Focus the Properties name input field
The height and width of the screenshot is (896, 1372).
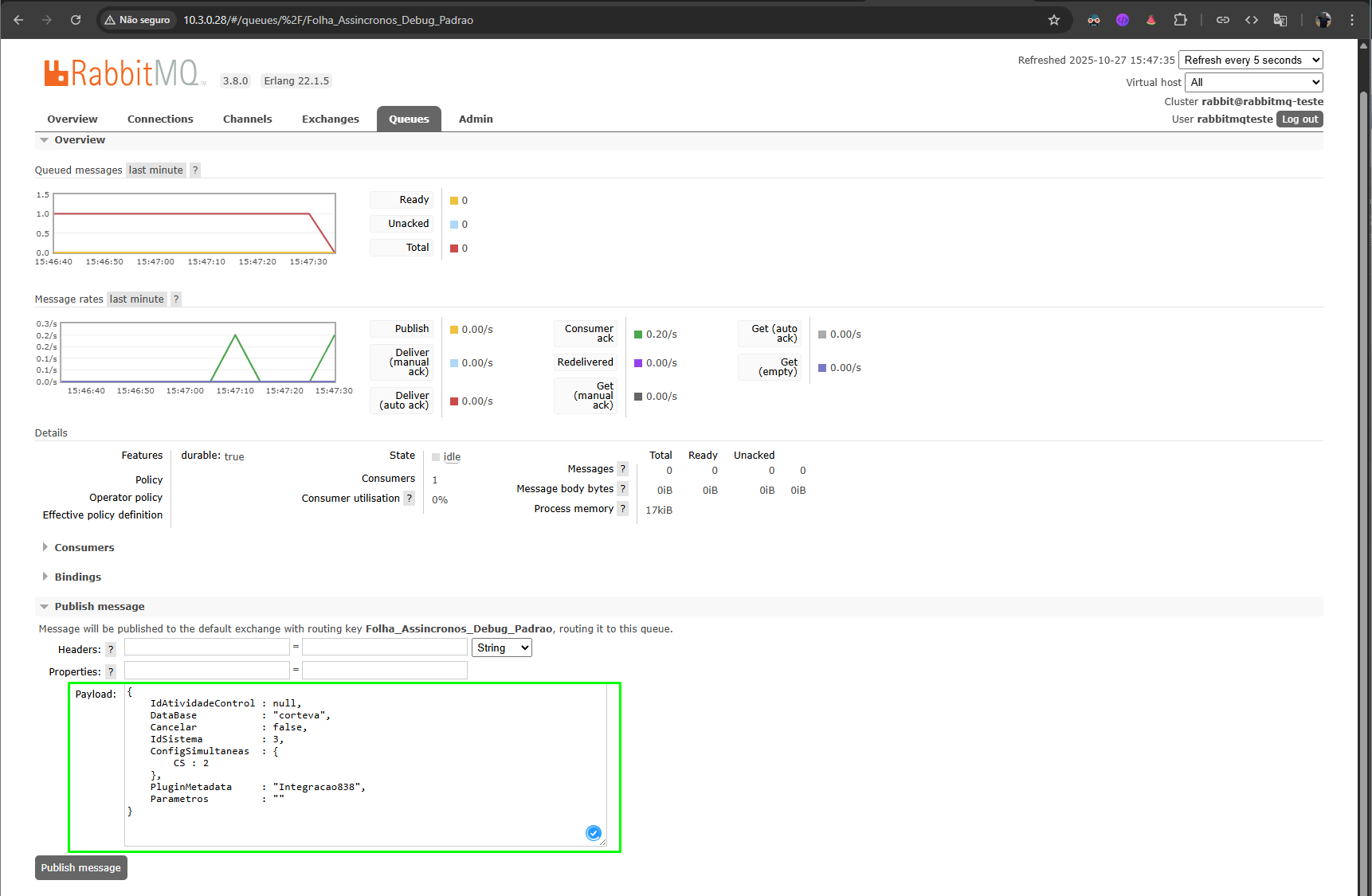(x=207, y=670)
